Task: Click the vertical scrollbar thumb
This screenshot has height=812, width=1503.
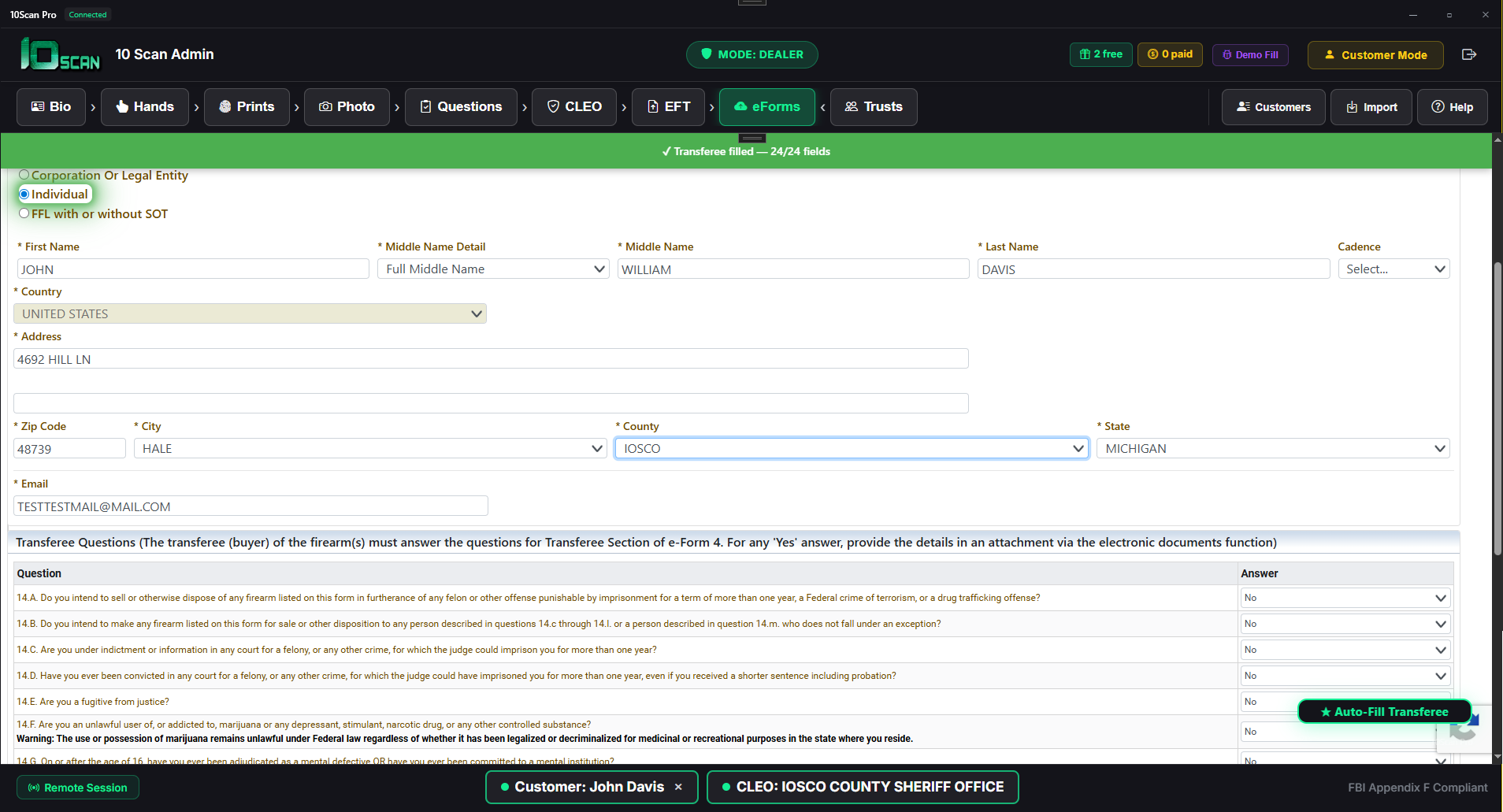Action: pyautogui.click(x=1497, y=410)
